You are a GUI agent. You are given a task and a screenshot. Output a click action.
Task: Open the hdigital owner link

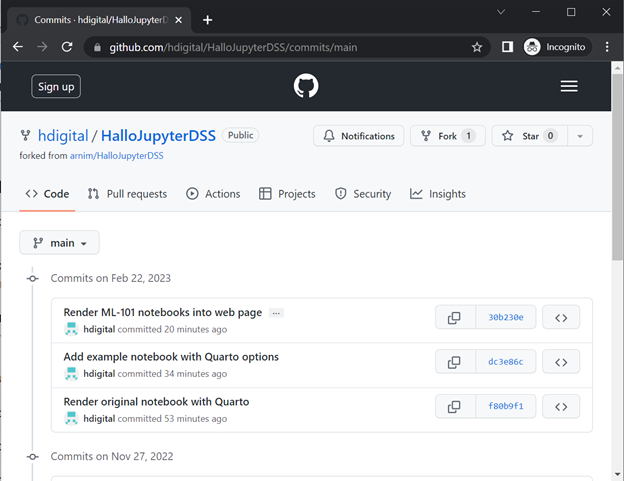click(63, 136)
